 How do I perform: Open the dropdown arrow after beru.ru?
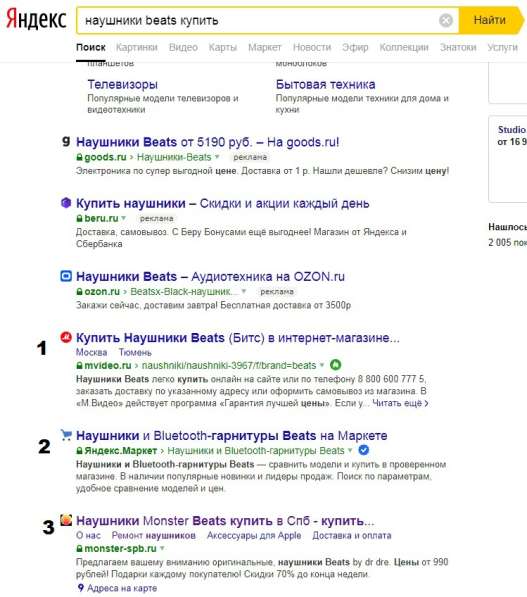[x=123, y=218]
